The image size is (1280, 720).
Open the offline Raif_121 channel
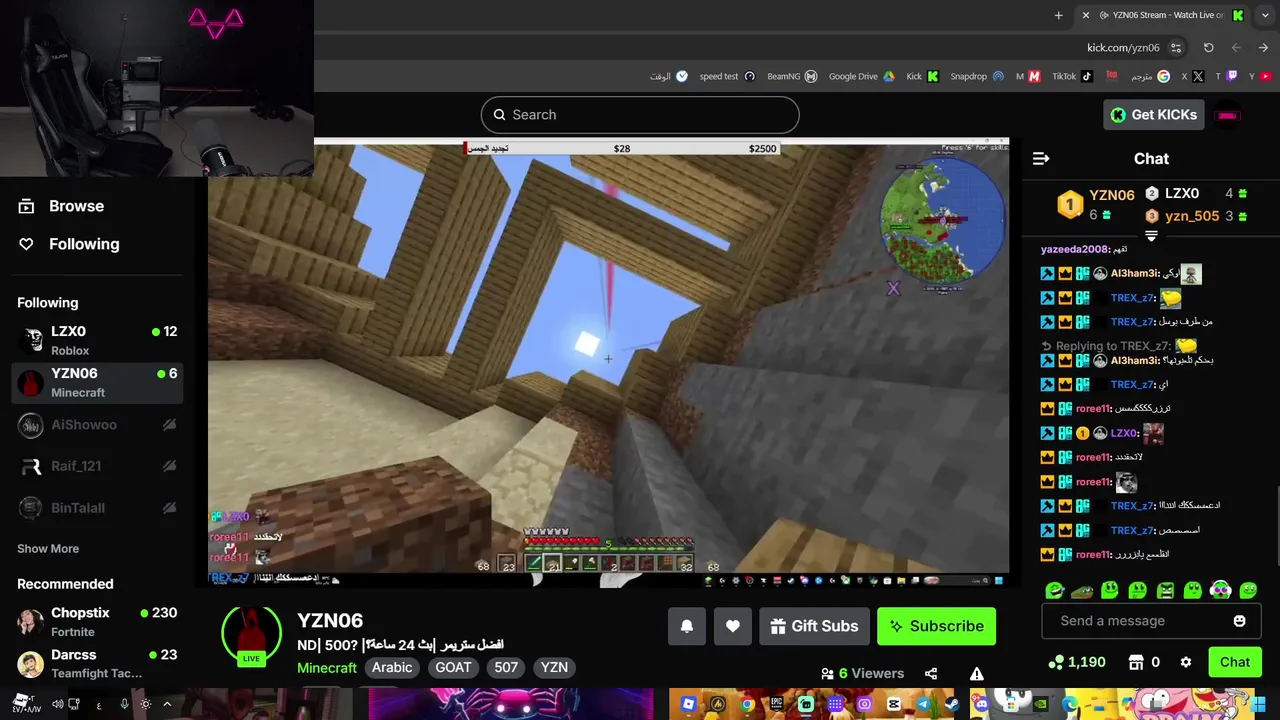click(x=98, y=466)
